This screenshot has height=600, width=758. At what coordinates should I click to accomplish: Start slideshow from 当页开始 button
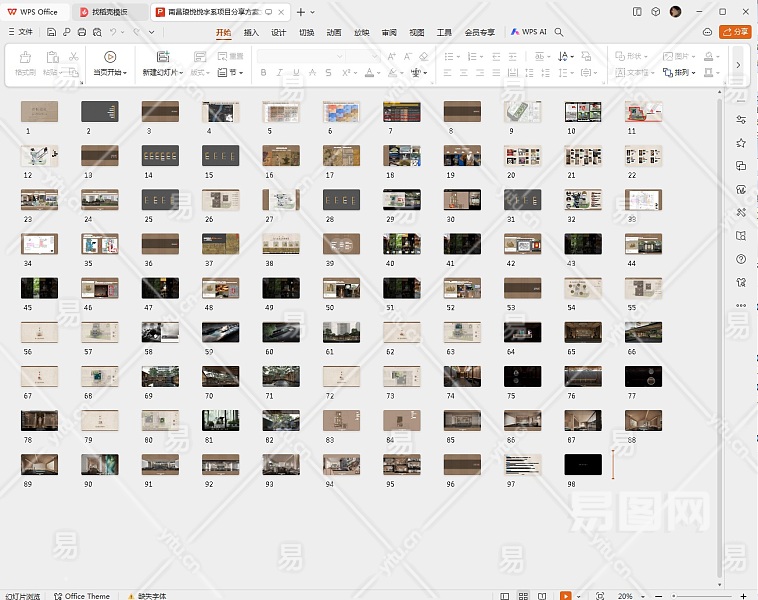(110, 64)
